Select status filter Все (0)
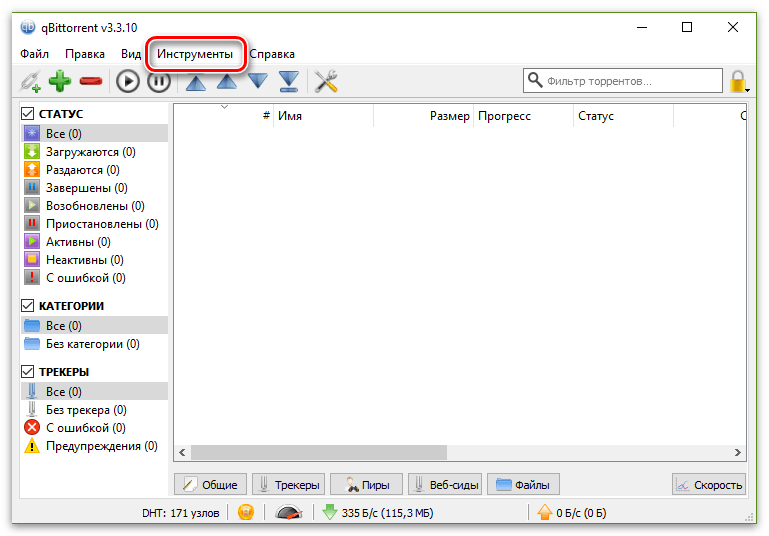Image resolution: width=769 pixels, height=536 pixels. pos(95,133)
